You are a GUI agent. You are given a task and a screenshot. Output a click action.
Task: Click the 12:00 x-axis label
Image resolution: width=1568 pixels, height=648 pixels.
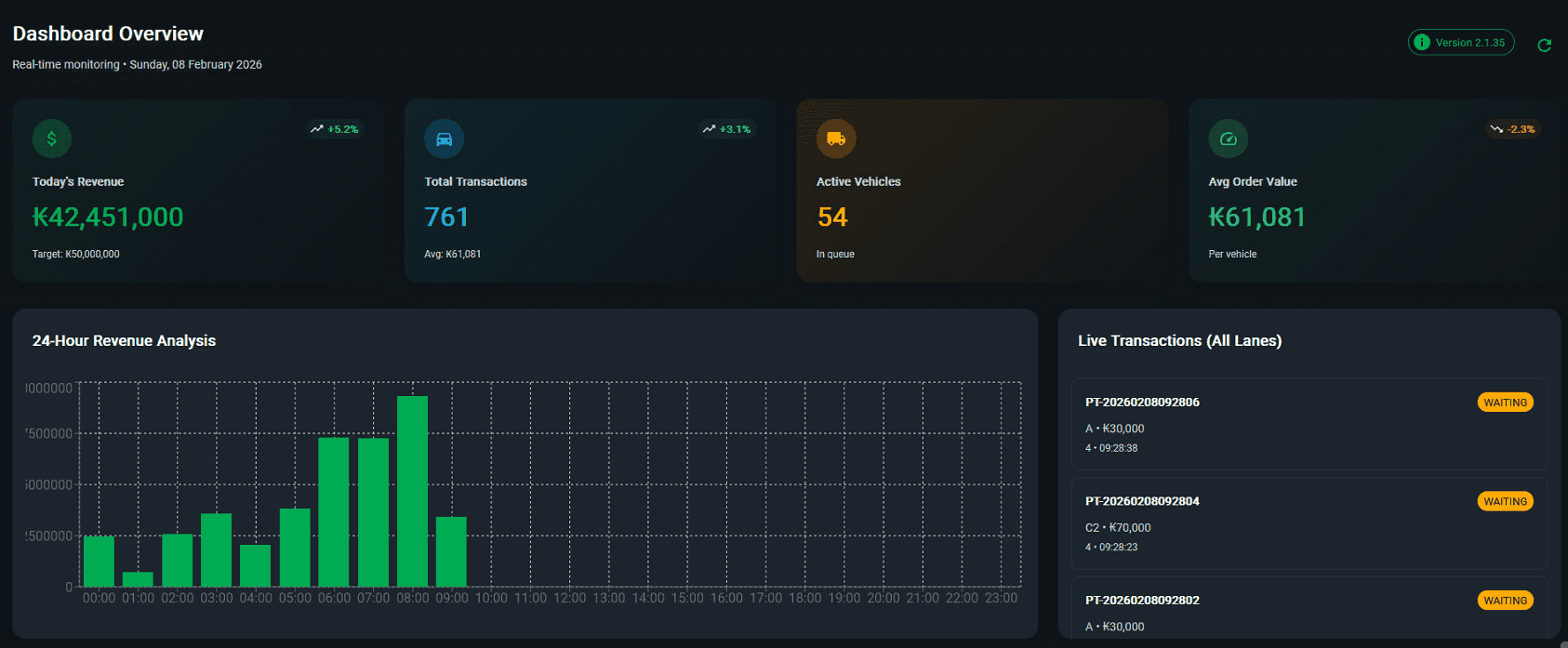coord(570,598)
